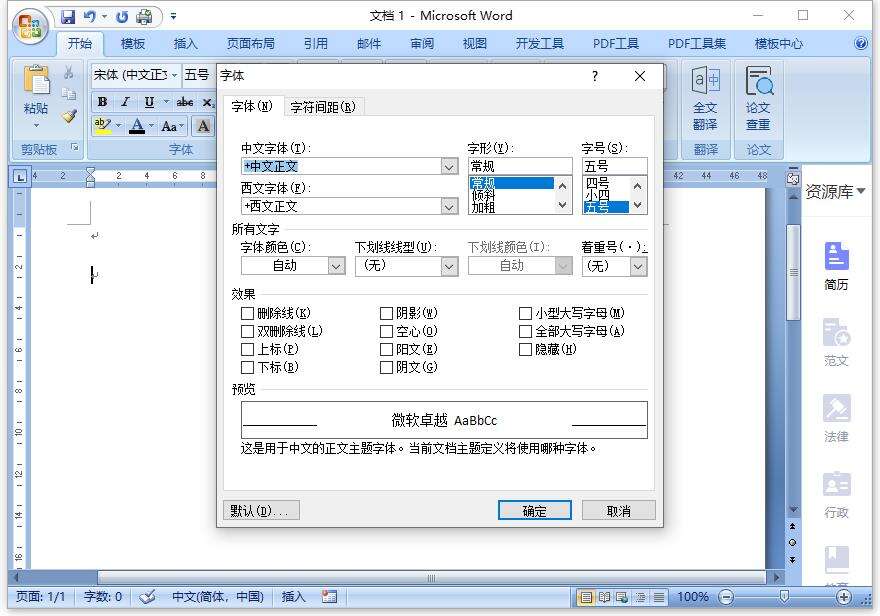Click the Paste clipboard icon
The height and width of the screenshot is (616, 880).
click(x=36, y=80)
